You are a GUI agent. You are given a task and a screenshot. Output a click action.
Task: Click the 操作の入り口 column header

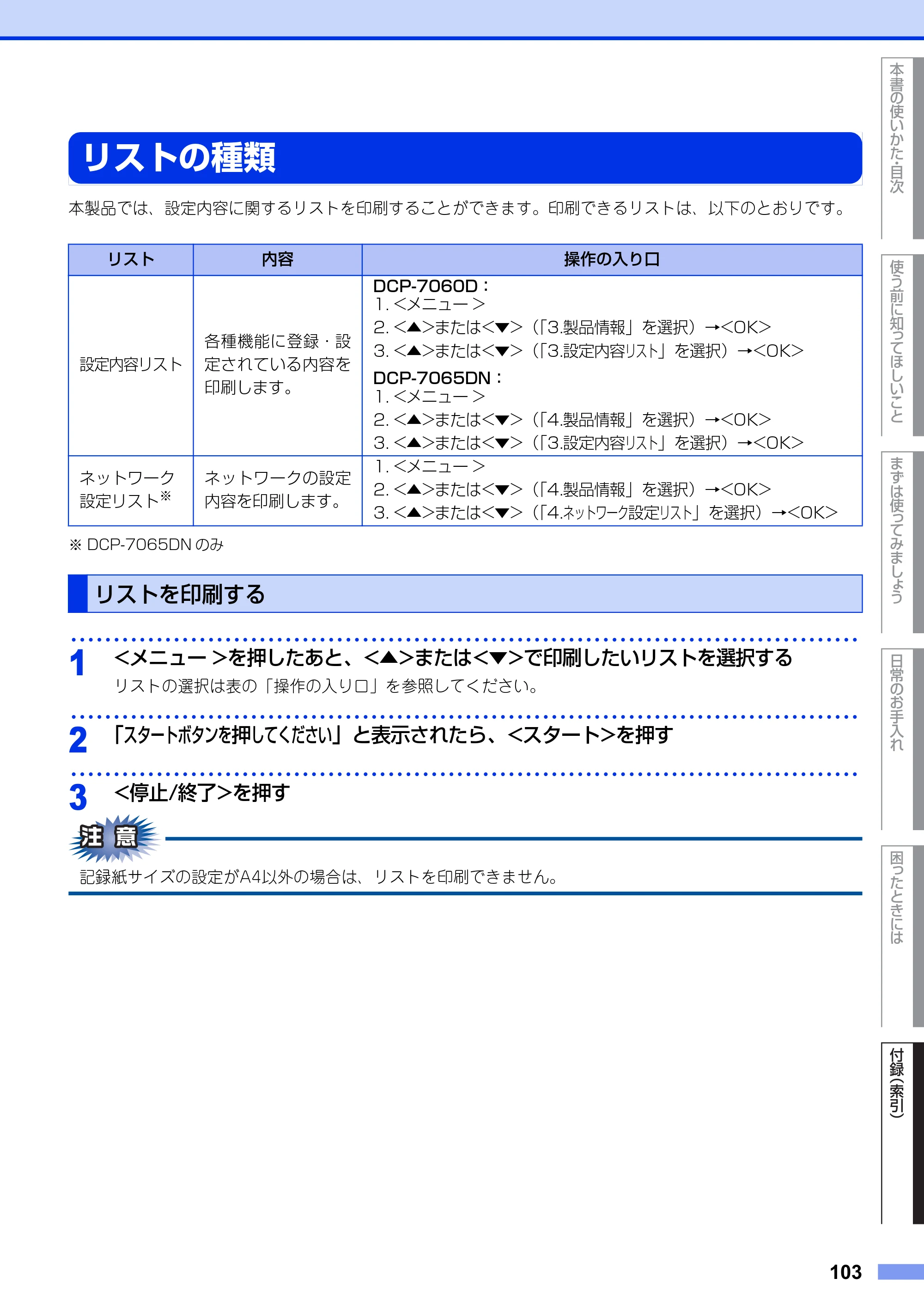612,259
